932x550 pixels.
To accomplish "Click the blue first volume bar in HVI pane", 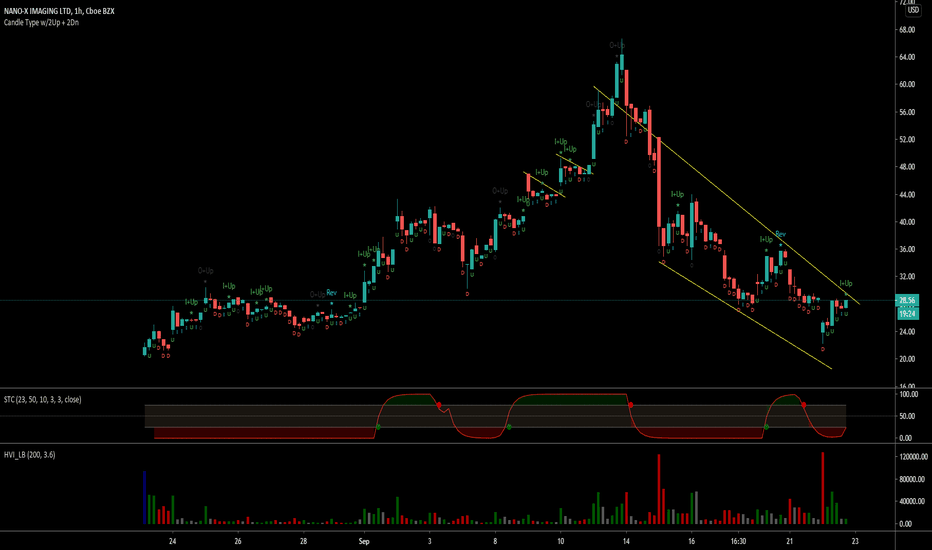I will point(144,498).
